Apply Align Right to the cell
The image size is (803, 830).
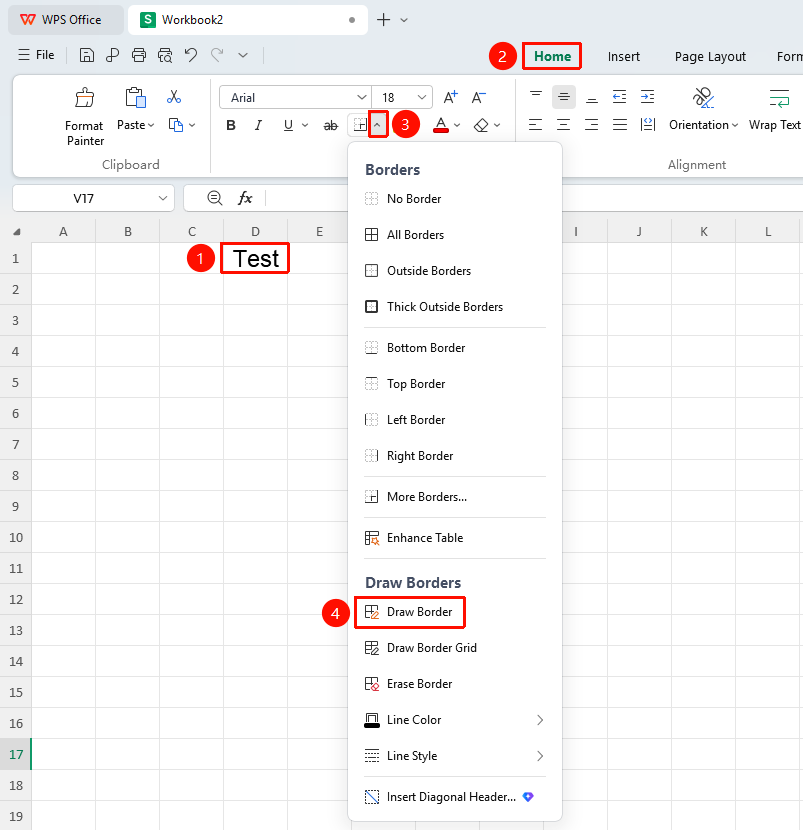pos(592,125)
